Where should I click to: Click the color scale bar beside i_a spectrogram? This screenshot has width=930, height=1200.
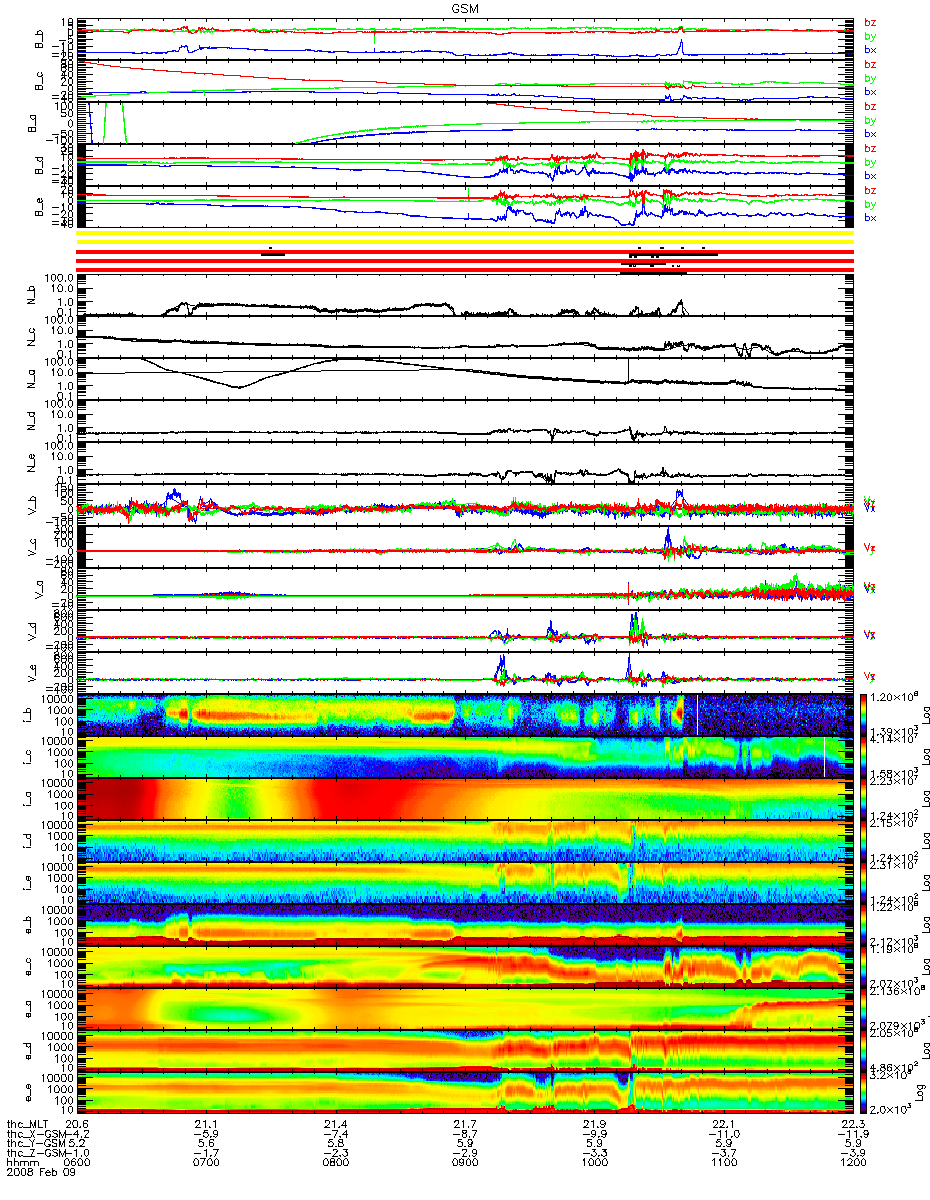pos(865,798)
